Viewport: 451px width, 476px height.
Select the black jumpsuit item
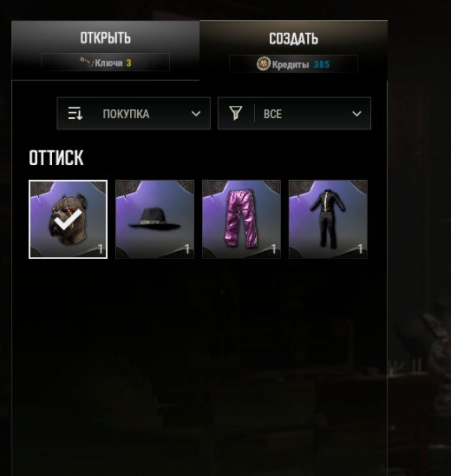(x=328, y=219)
